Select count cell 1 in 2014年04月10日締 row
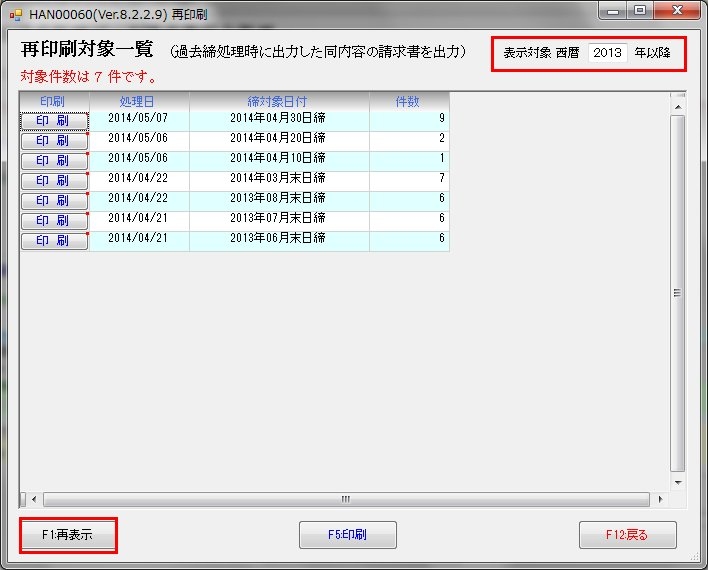 pyautogui.click(x=410, y=161)
